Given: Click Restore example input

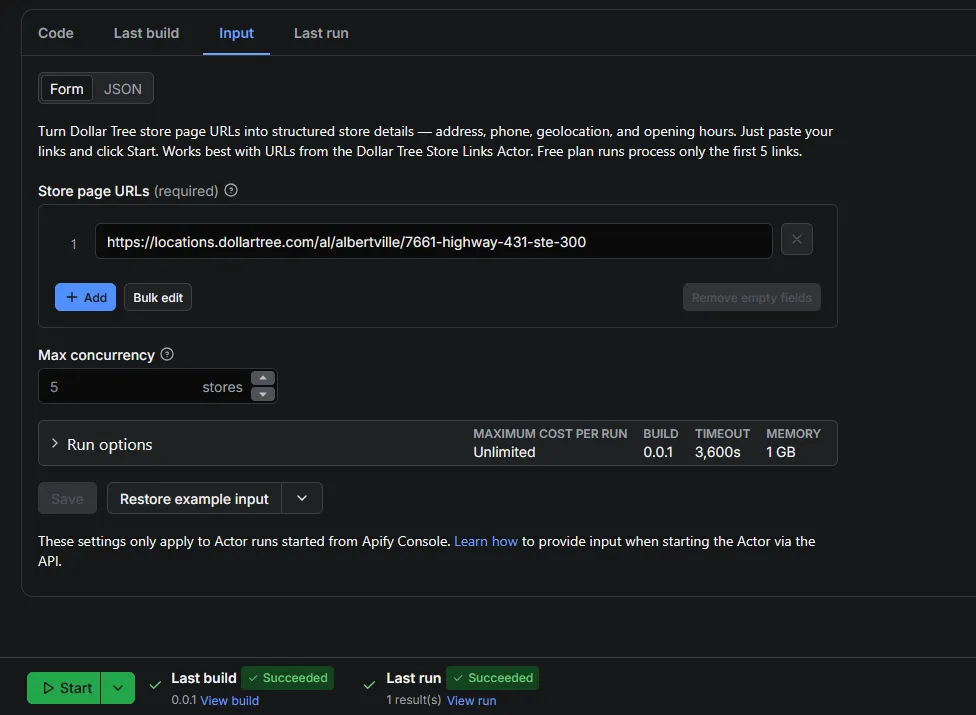Looking at the screenshot, I should click(x=194, y=498).
